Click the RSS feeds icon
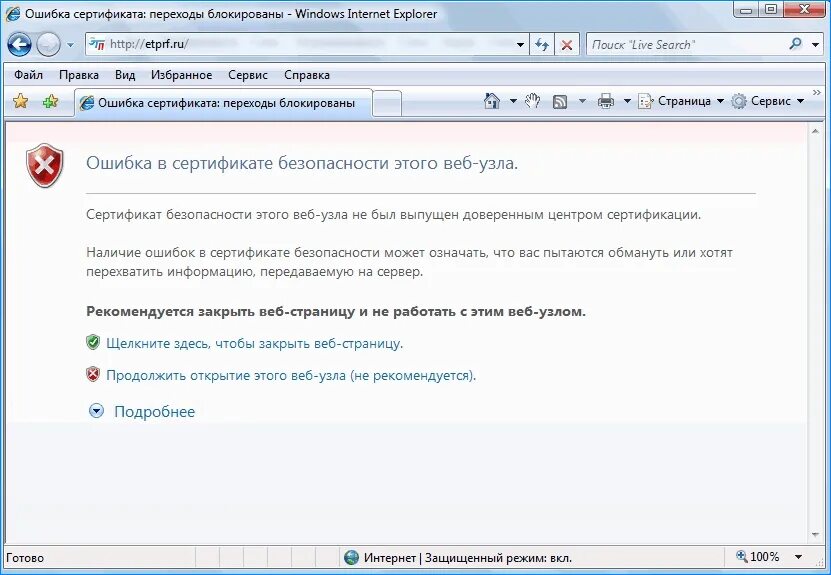The image size is (831, 575). pyautogui.click(x=560, y=101)
